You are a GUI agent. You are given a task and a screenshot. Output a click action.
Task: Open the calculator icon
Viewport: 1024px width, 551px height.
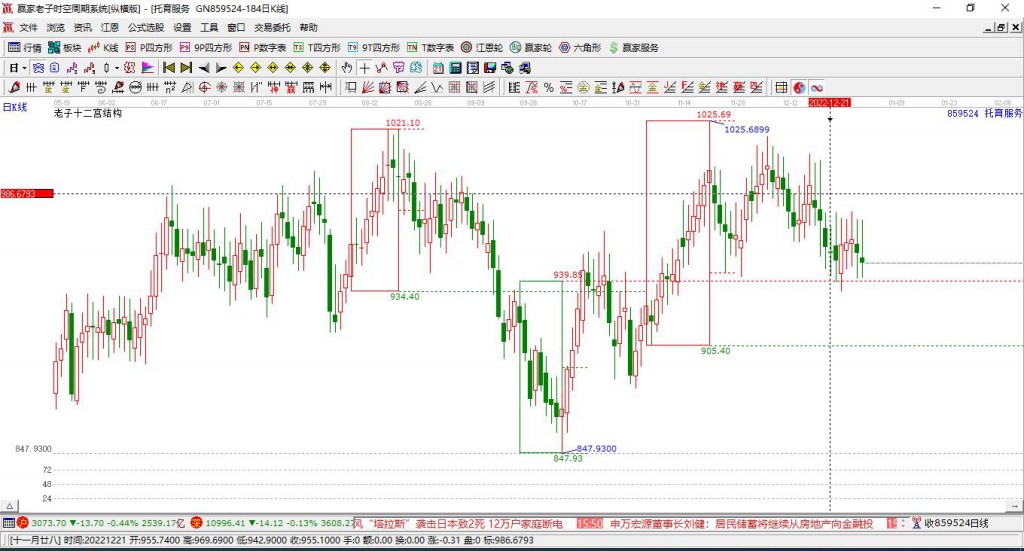coord(456,67)
